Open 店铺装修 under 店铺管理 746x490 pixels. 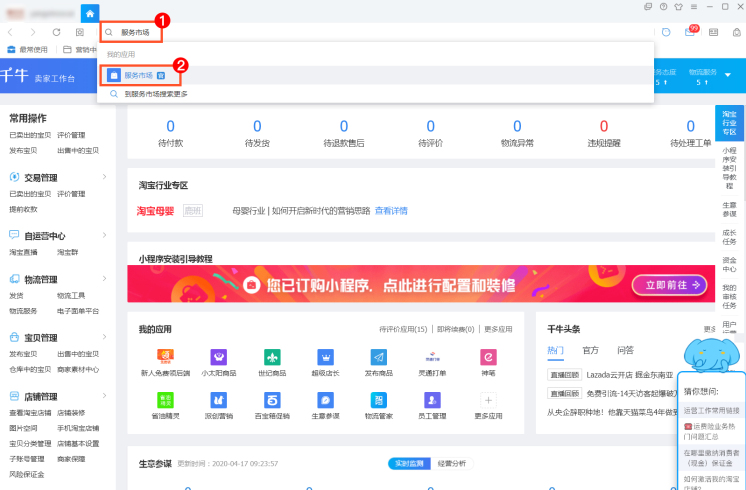tap(71, 413)
